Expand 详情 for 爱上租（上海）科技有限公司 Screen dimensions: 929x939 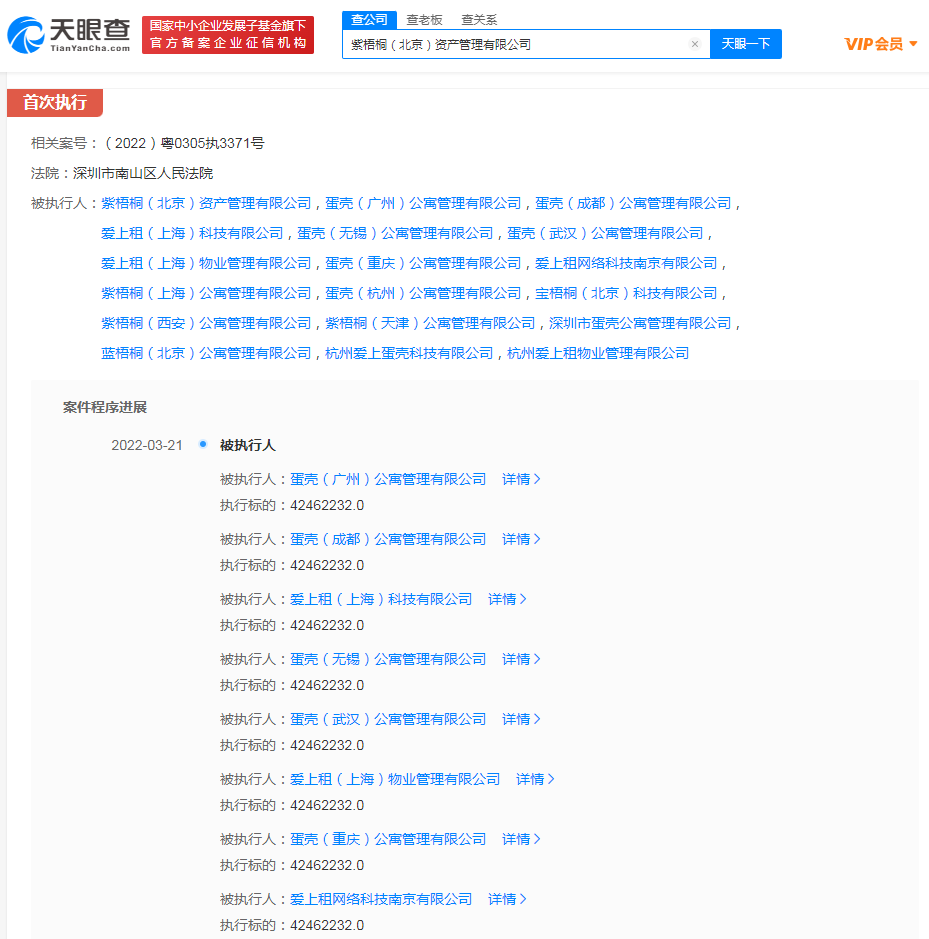tap(507, 599)
